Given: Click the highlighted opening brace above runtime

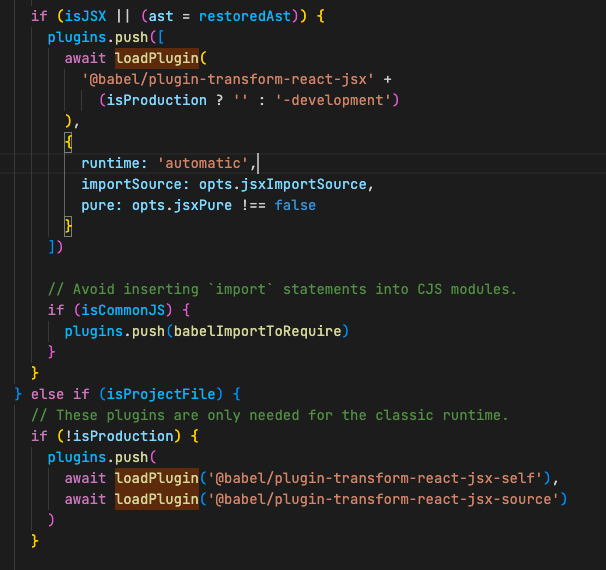Looking at the screenshot, I should point(69,142).
